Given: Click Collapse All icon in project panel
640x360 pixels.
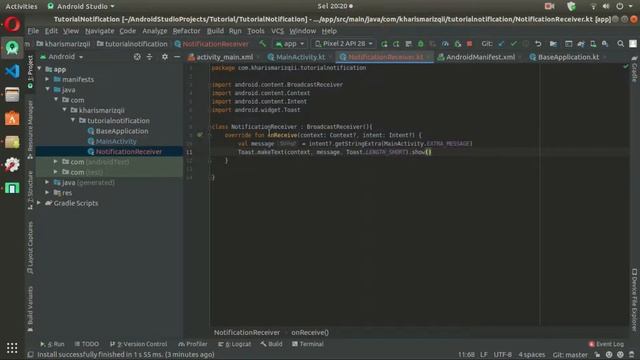Looking at the screenshot, I should tap(149, 57).
